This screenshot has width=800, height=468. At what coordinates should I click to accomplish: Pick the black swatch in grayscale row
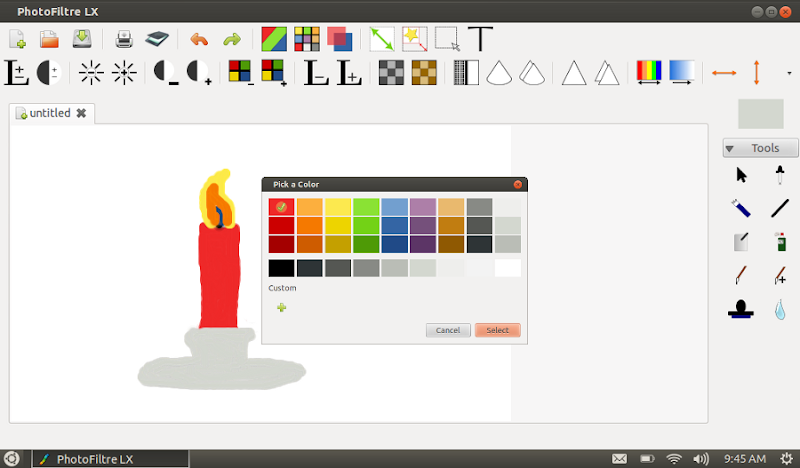click(x=281, y=268)
